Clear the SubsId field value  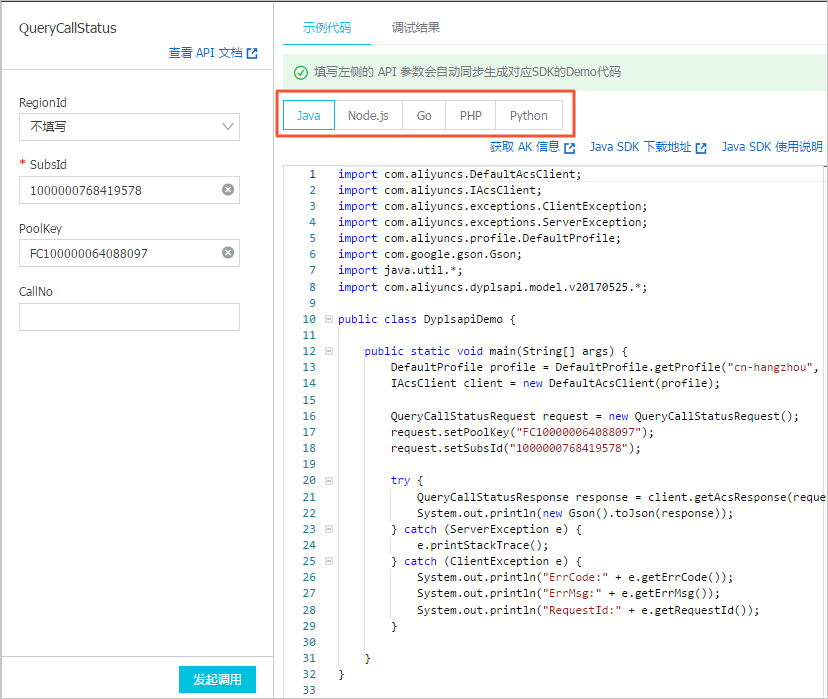[228, 190]
